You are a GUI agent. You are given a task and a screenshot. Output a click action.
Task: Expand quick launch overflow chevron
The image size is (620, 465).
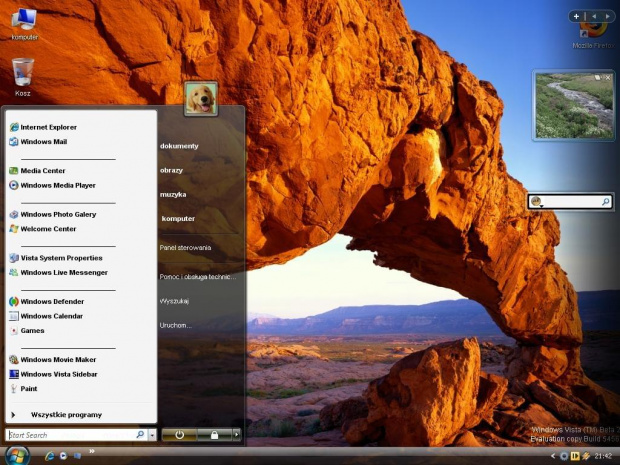(x=92, y=451)
